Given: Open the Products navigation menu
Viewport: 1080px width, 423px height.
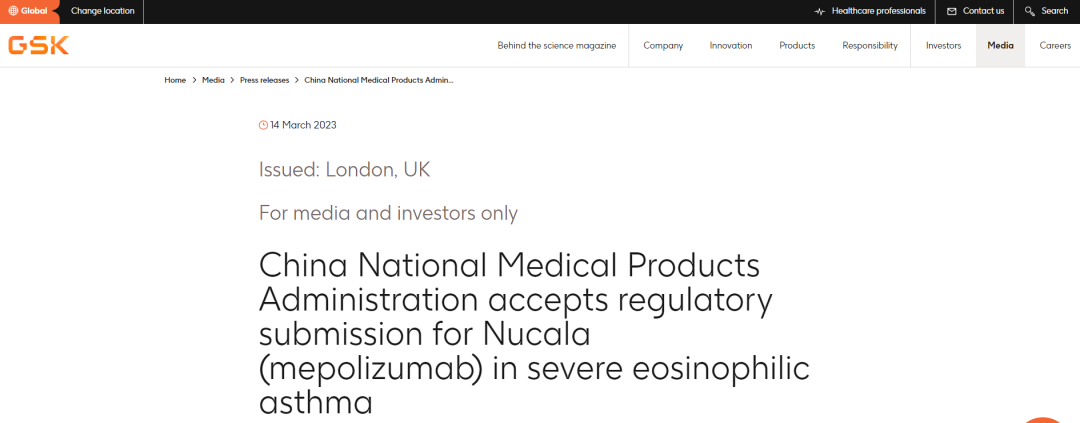Looking at the screenshot, I should (x=797, y=45).
